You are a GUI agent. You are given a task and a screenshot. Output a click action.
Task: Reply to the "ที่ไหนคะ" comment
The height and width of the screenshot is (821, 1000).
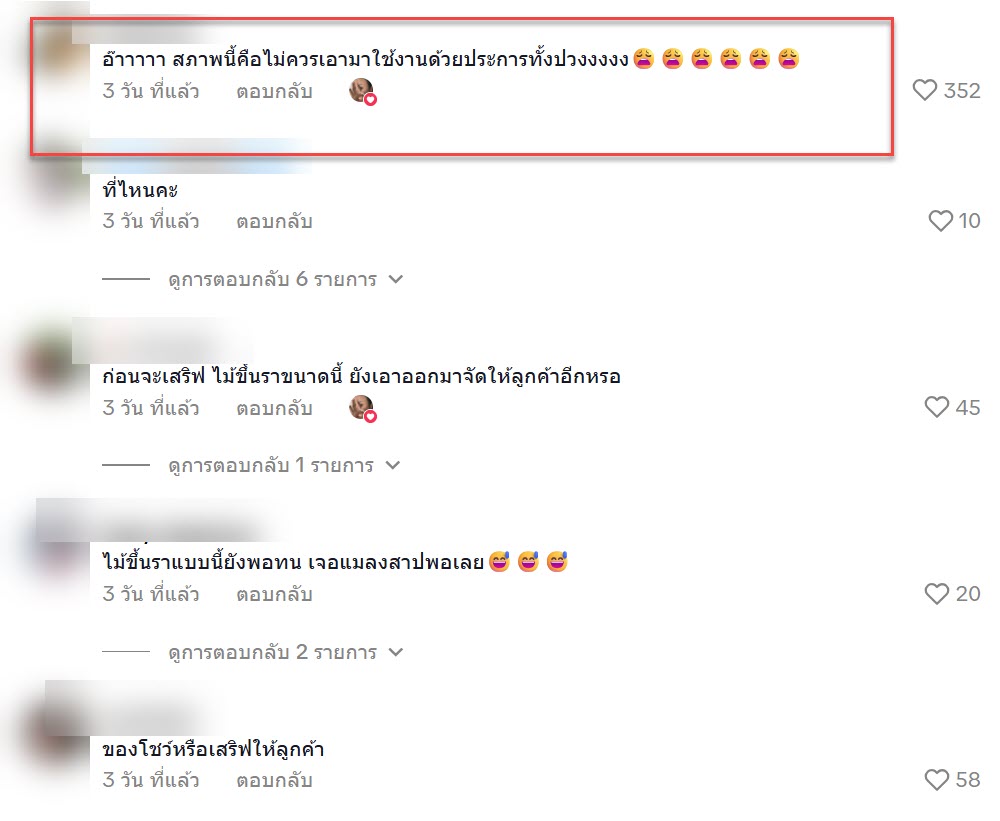coord(274,221)
